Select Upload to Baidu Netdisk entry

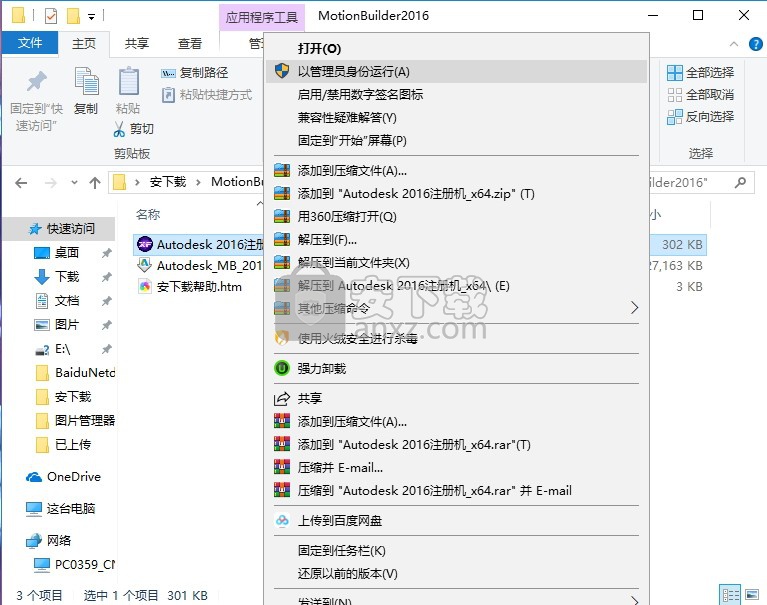[x=340, y=521]
